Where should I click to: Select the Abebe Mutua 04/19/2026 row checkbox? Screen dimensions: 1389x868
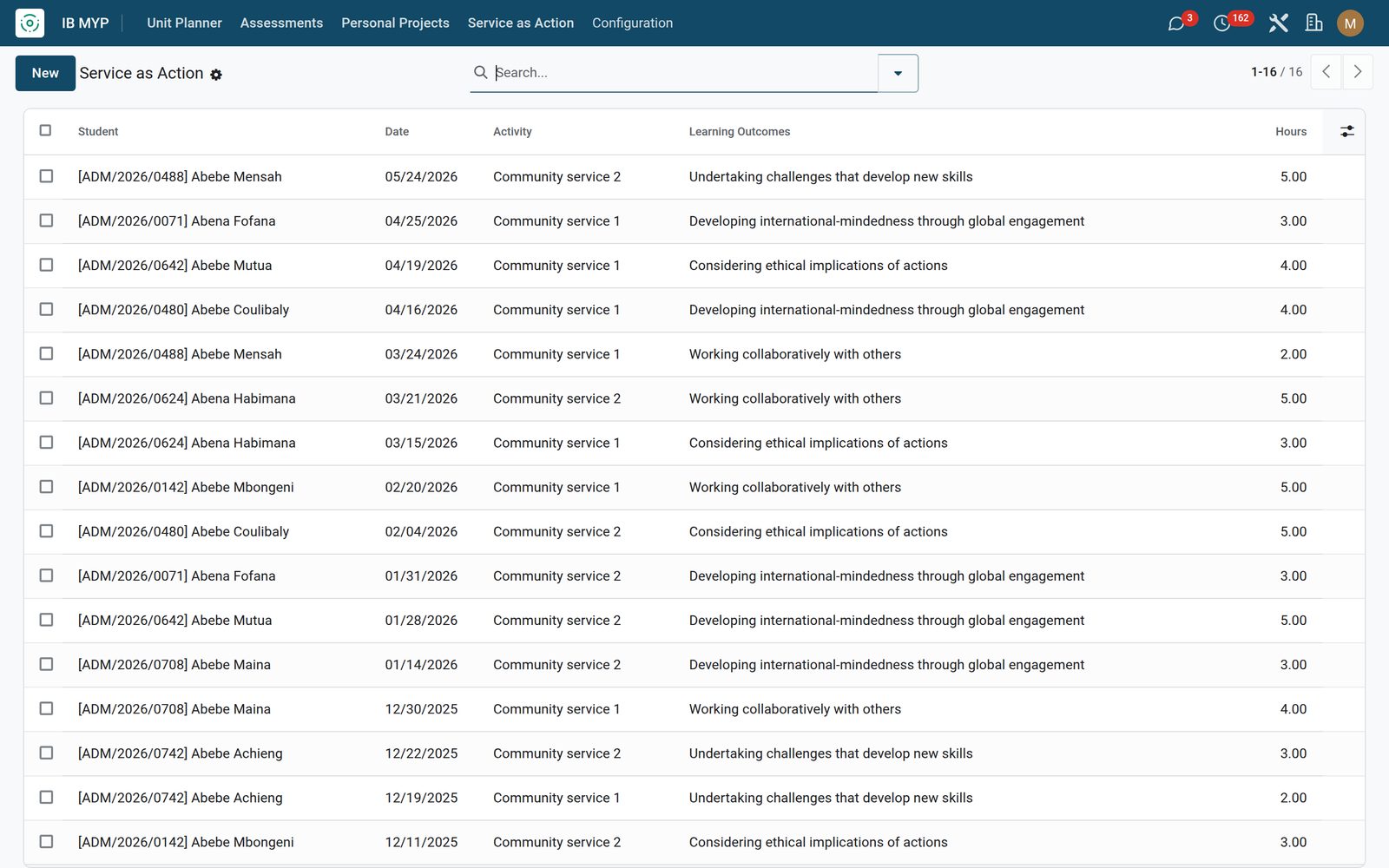point(46,265)
